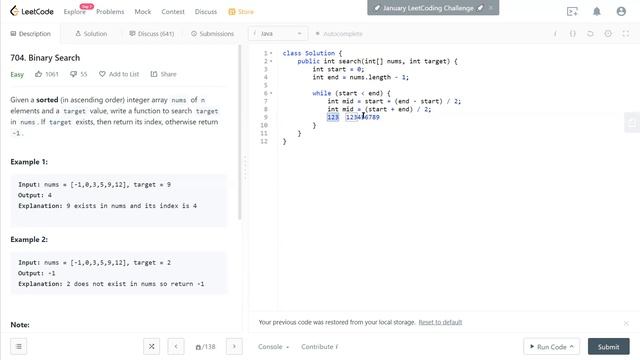Click the 'Easy' difficulty label
640x360 pixels.
click(x=17, y=74)
